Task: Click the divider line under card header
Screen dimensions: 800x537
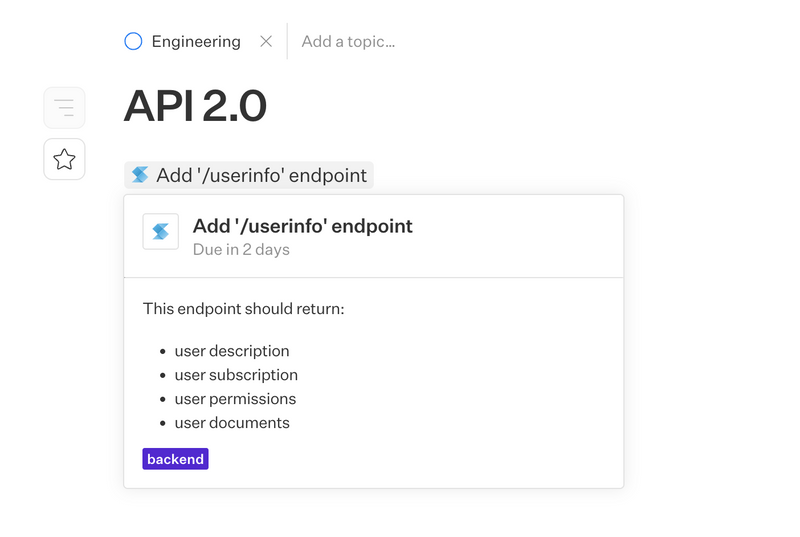Action: click(373, 277)
